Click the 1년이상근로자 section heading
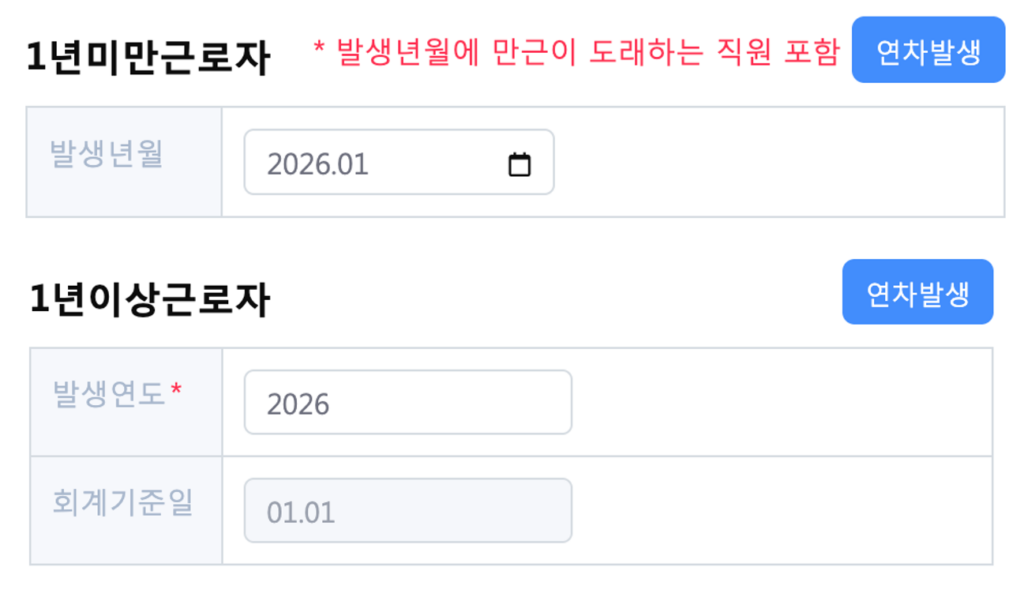This screenshot has height=597, width=1024. tap(149, 298)
